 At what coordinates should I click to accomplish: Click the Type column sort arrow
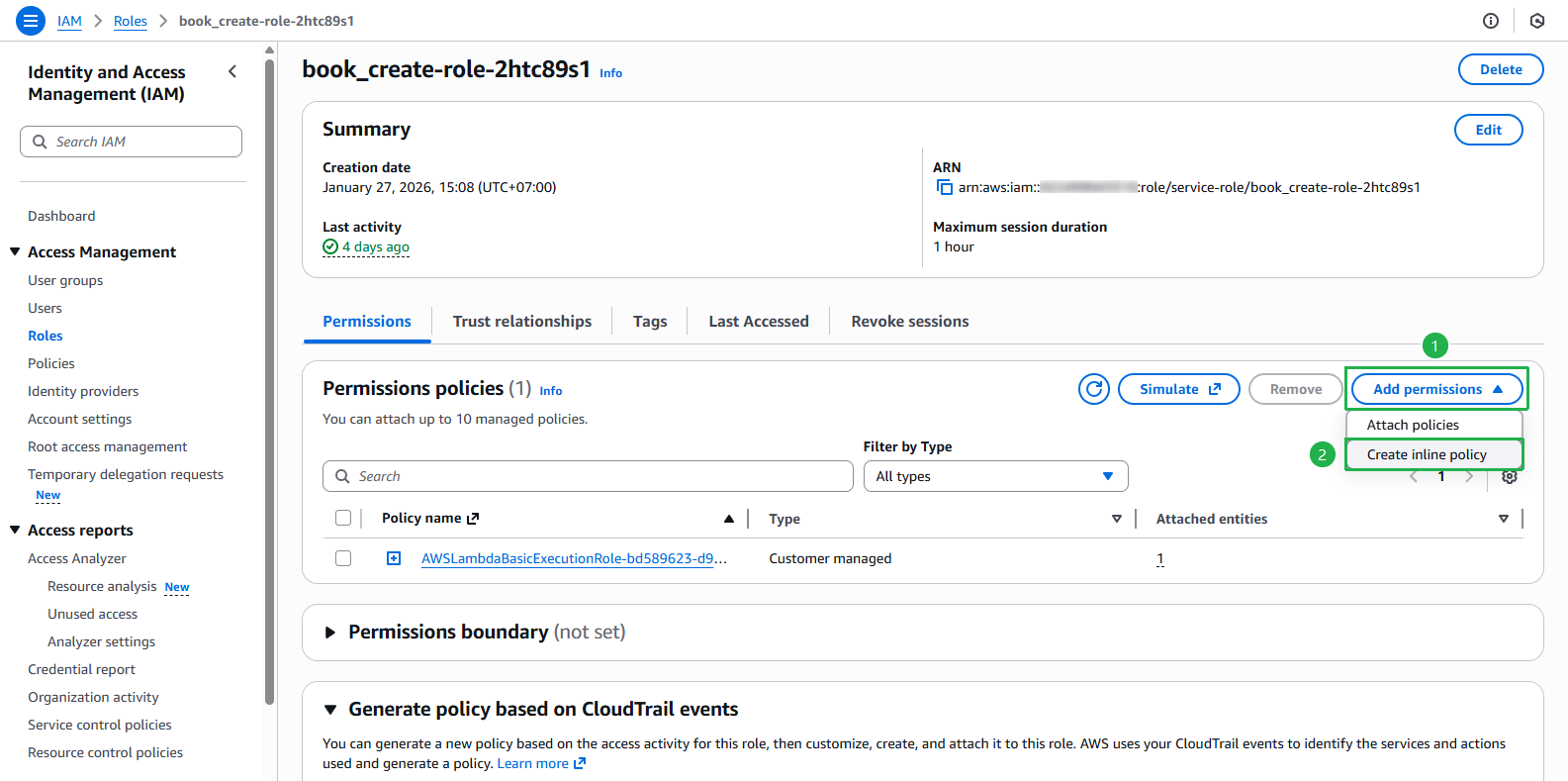click(x=1117, y=519)
